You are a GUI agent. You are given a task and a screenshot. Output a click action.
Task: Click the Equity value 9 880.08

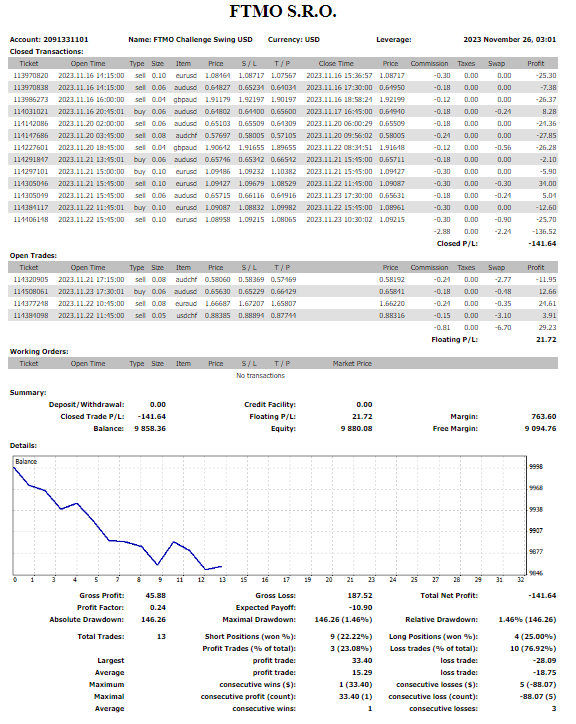pyautogui.click(x=357, y=429)
